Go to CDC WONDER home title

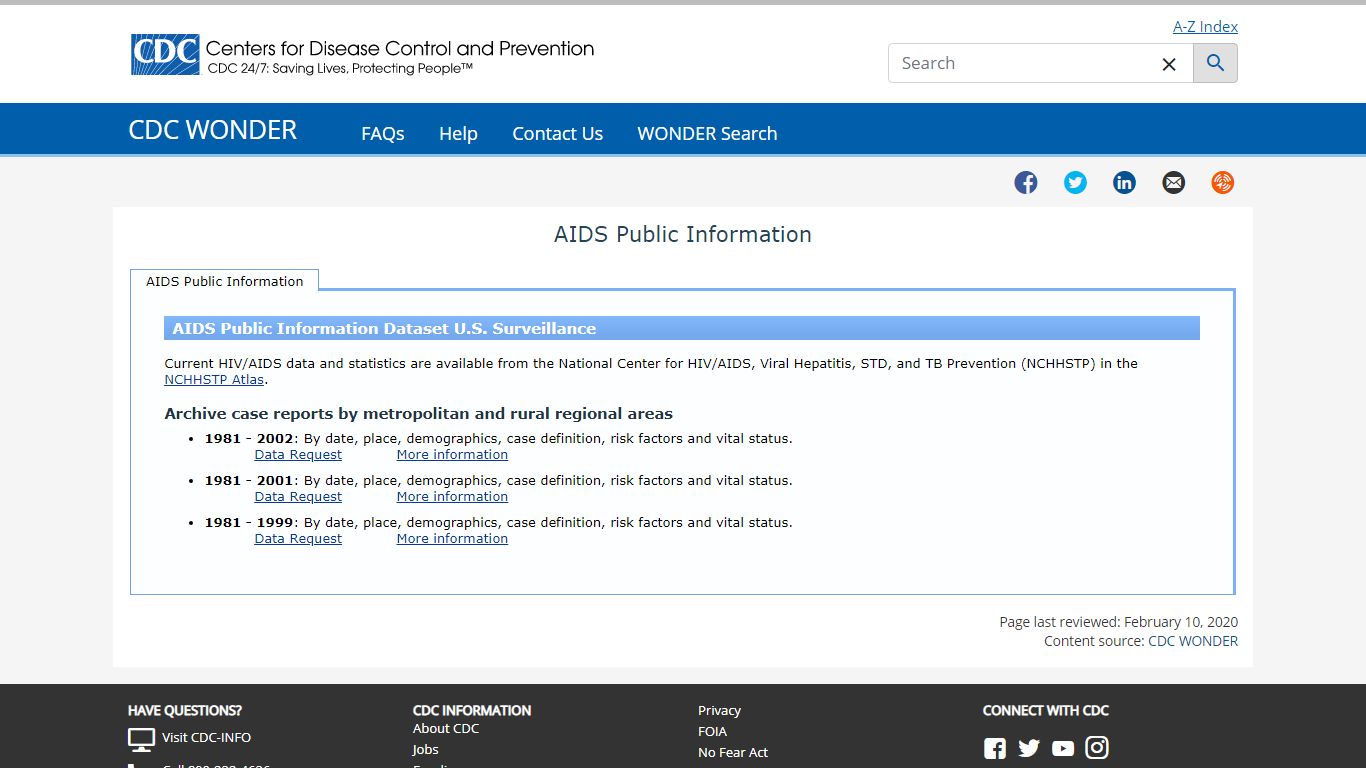213,130
